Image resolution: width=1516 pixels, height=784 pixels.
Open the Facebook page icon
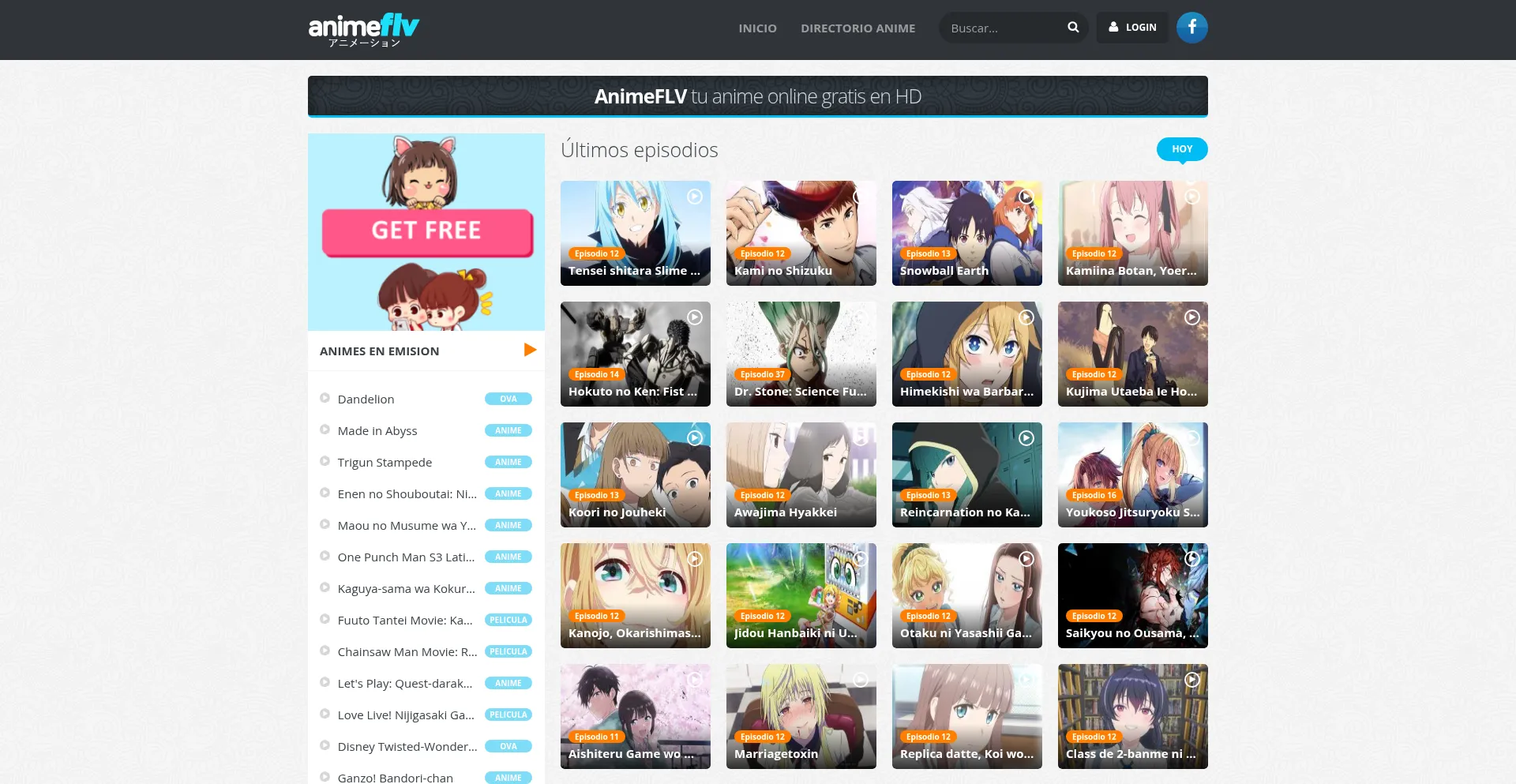click(x=1192, y=28)
